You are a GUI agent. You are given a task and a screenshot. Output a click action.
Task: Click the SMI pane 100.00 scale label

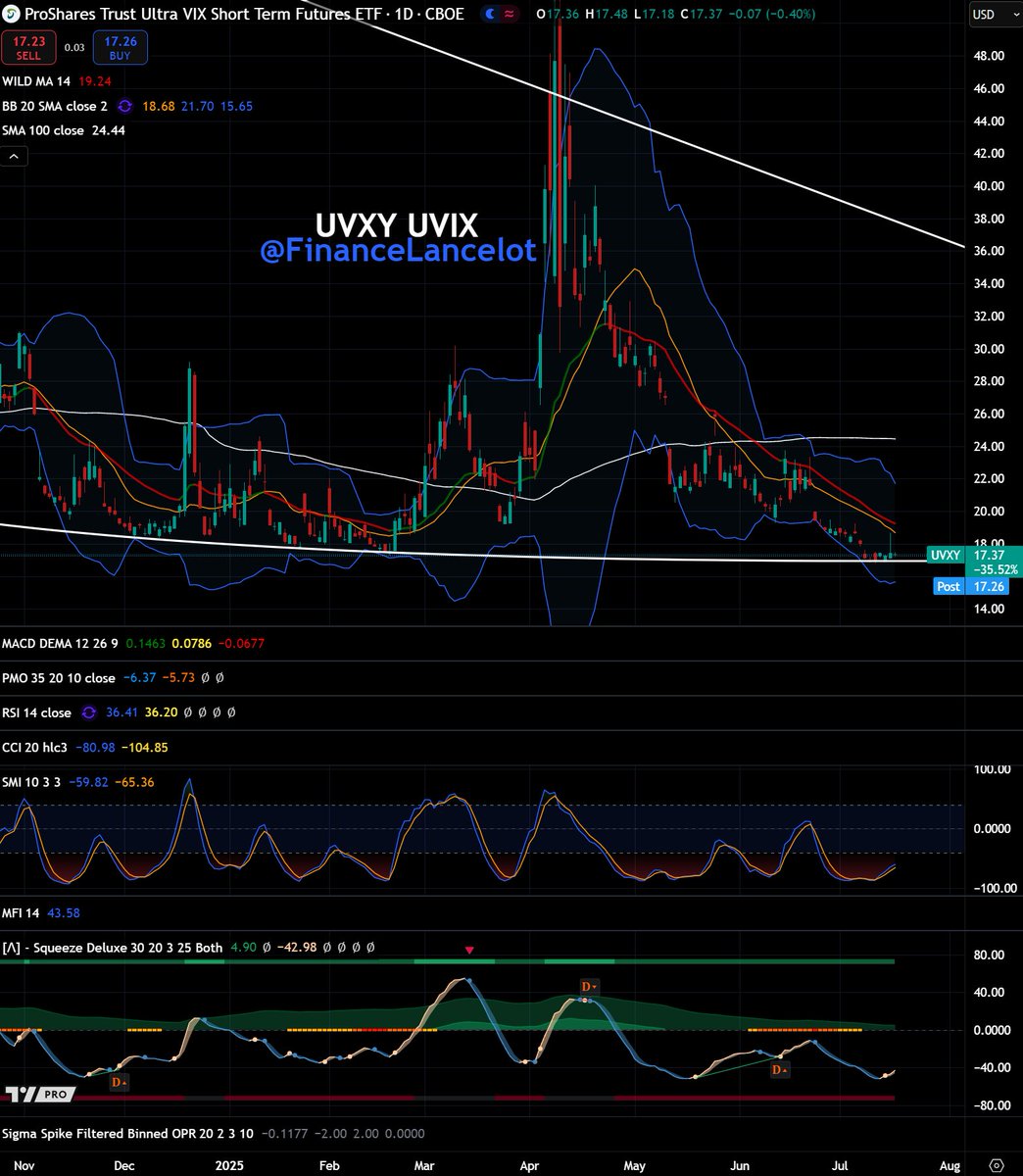click(x=991, y=769)
